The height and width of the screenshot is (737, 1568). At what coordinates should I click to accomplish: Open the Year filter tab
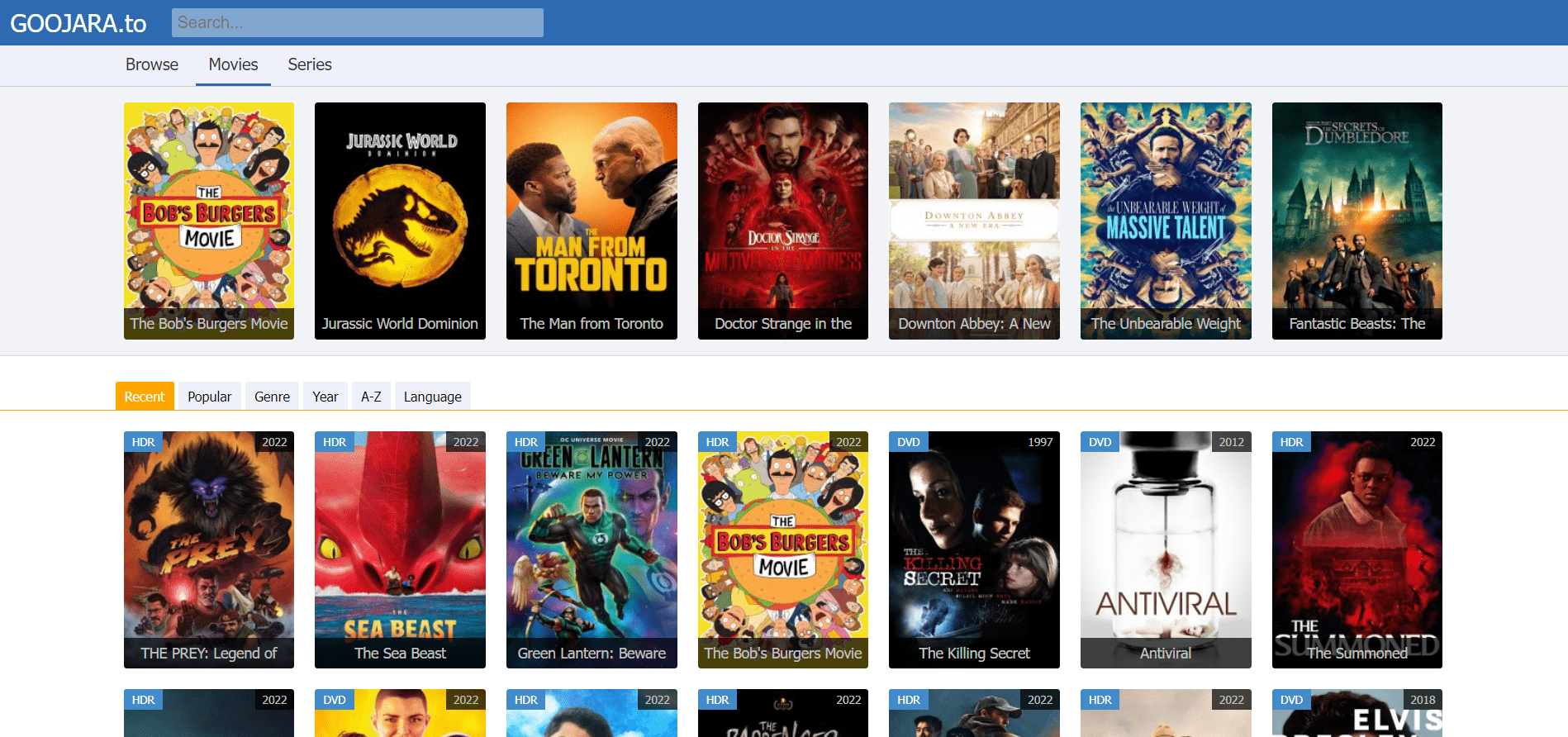point(325,397)
